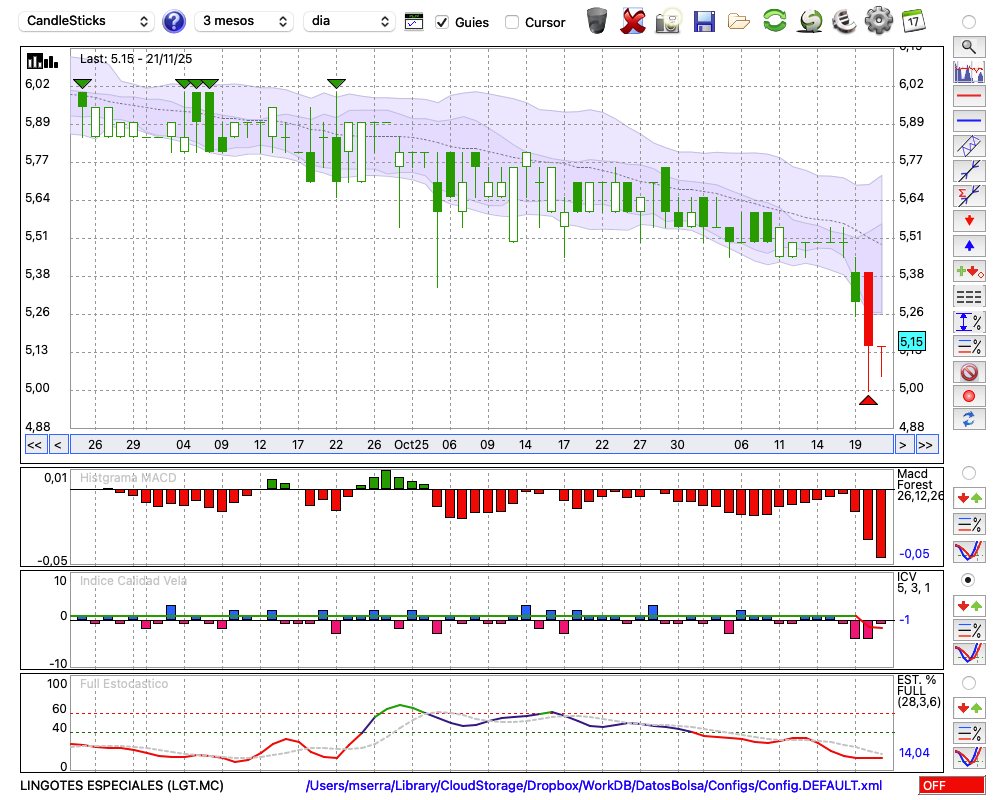Click the blue question mark help icon
This screenshot has width=1000, height=800.
click(173, 21)
